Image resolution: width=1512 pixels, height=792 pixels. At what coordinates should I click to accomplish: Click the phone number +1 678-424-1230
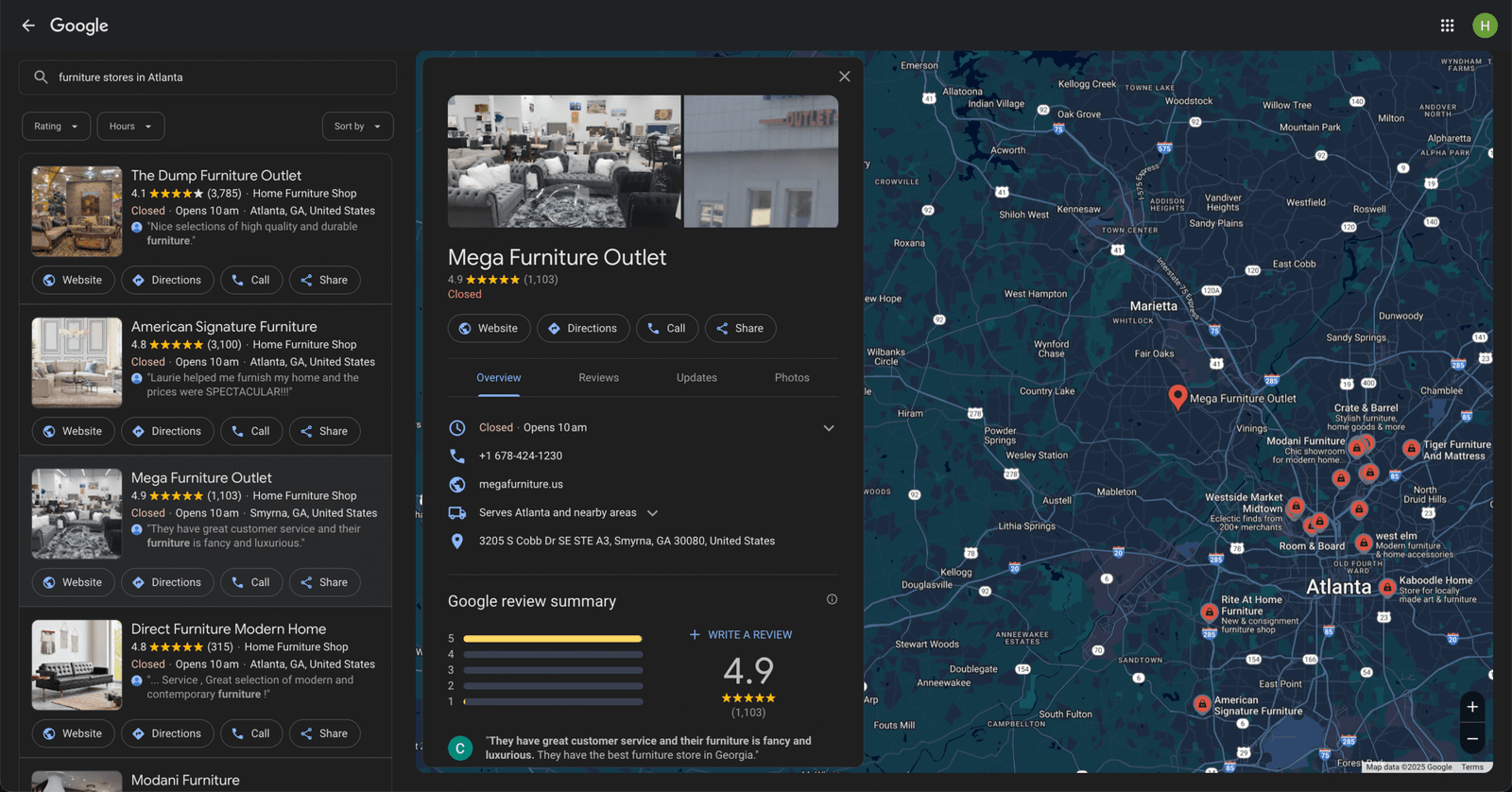[x=521, y=456]
